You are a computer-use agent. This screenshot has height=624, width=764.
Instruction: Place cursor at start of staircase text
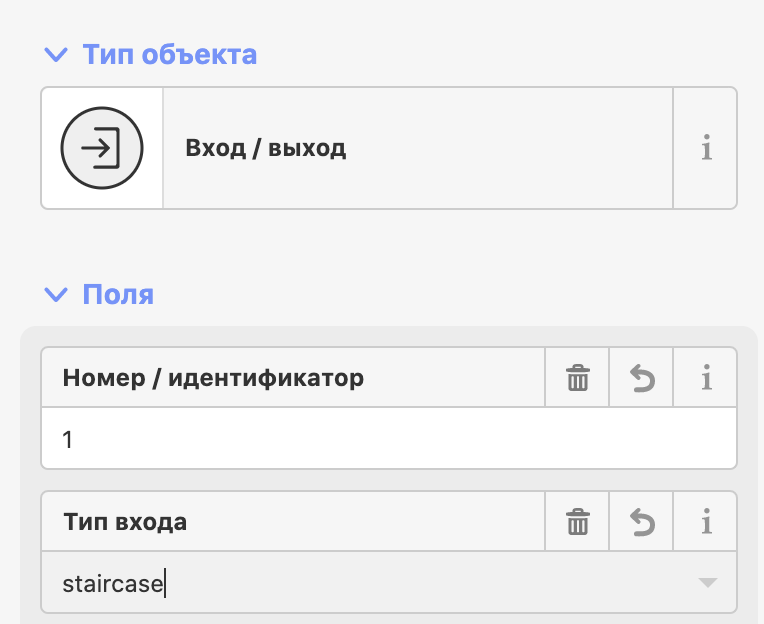click(63, 584)
